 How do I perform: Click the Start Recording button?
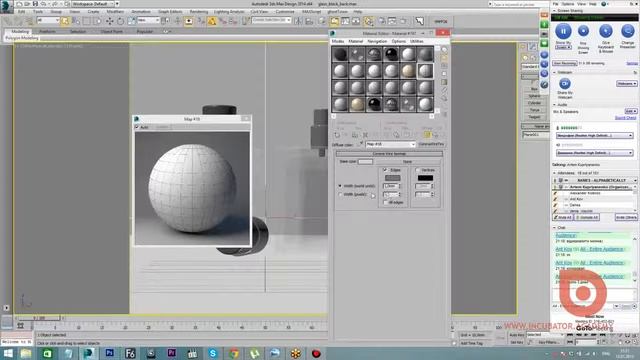(565, 63)
